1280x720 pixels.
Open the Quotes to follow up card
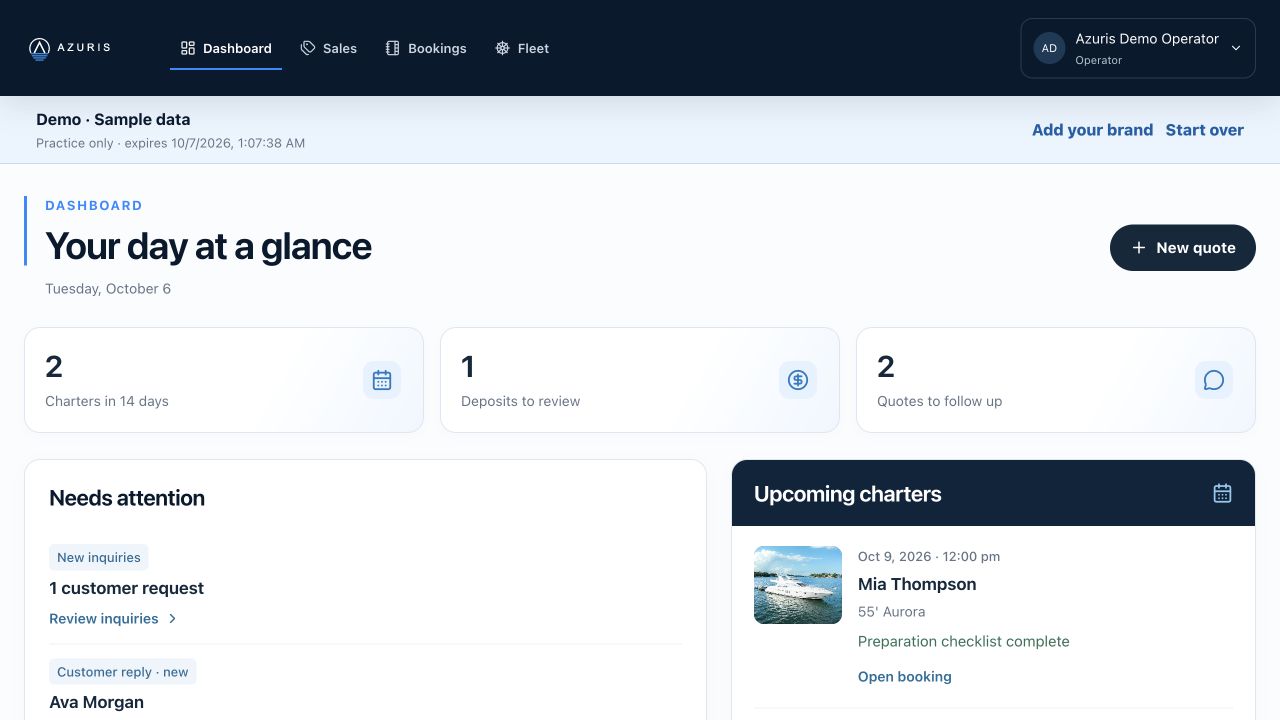click(x=1056, y=380)
